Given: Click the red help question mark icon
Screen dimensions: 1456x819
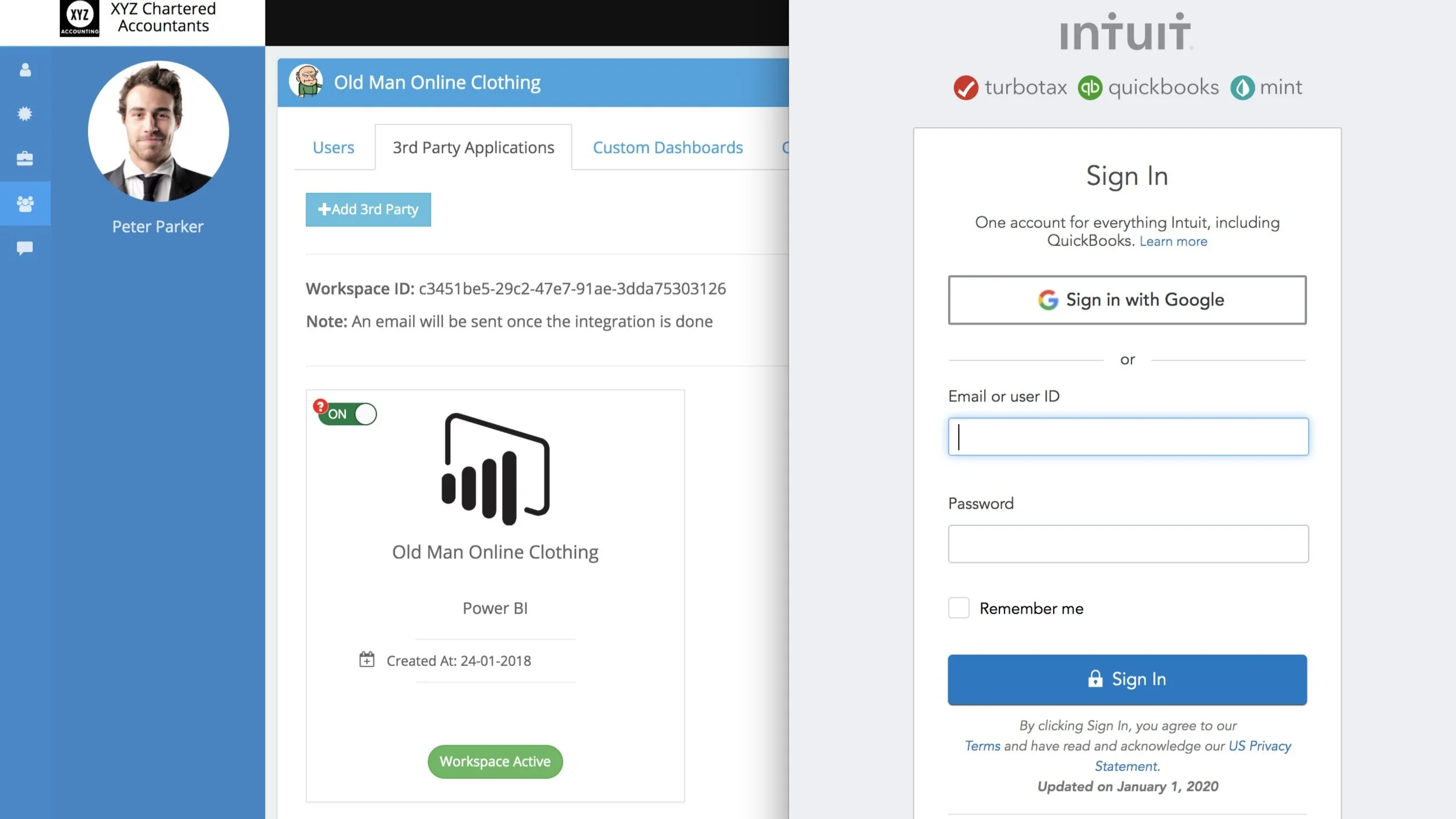Looking at the screenshot, I should click(320, 405).
